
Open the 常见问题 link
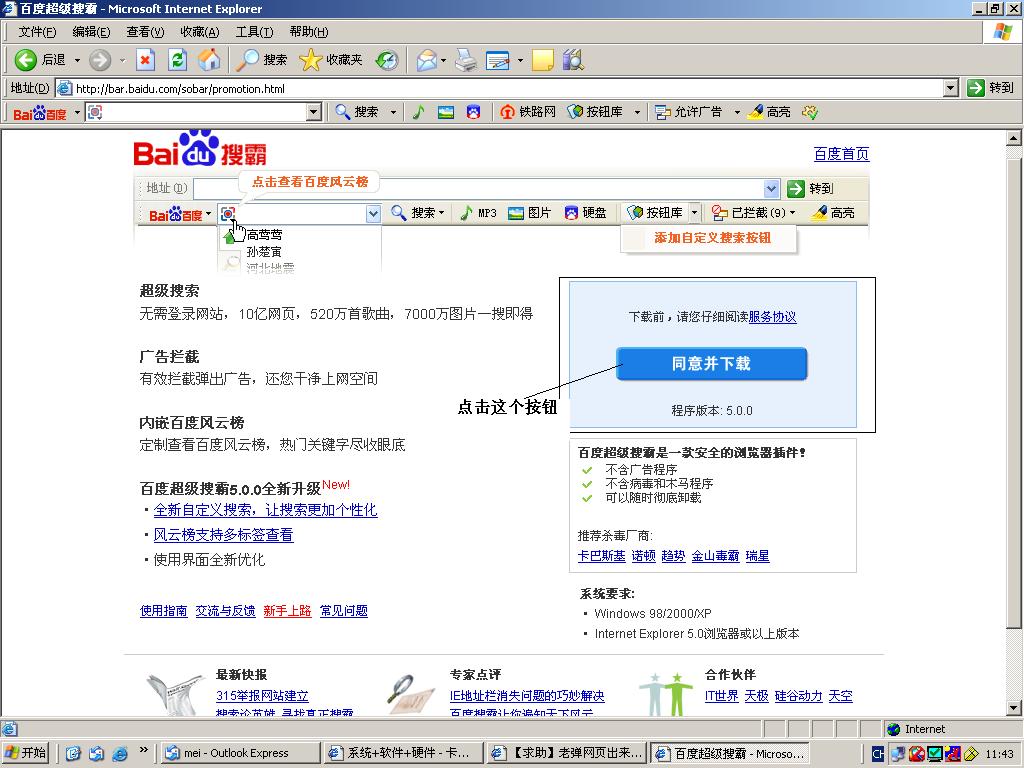(x=344, y=611)
